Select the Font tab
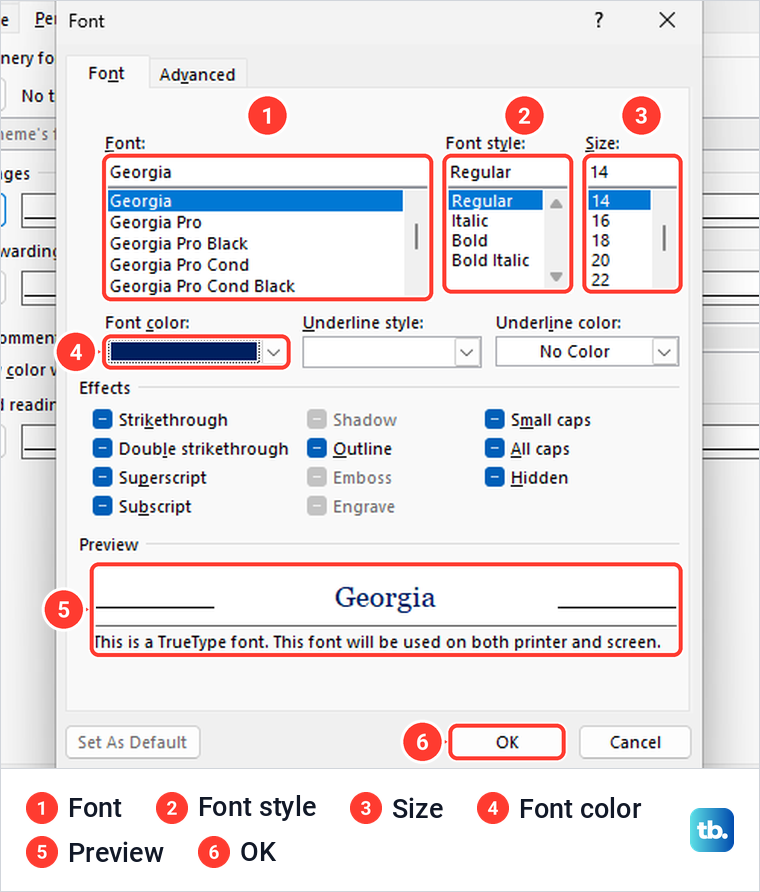 [x=106, y=73]
